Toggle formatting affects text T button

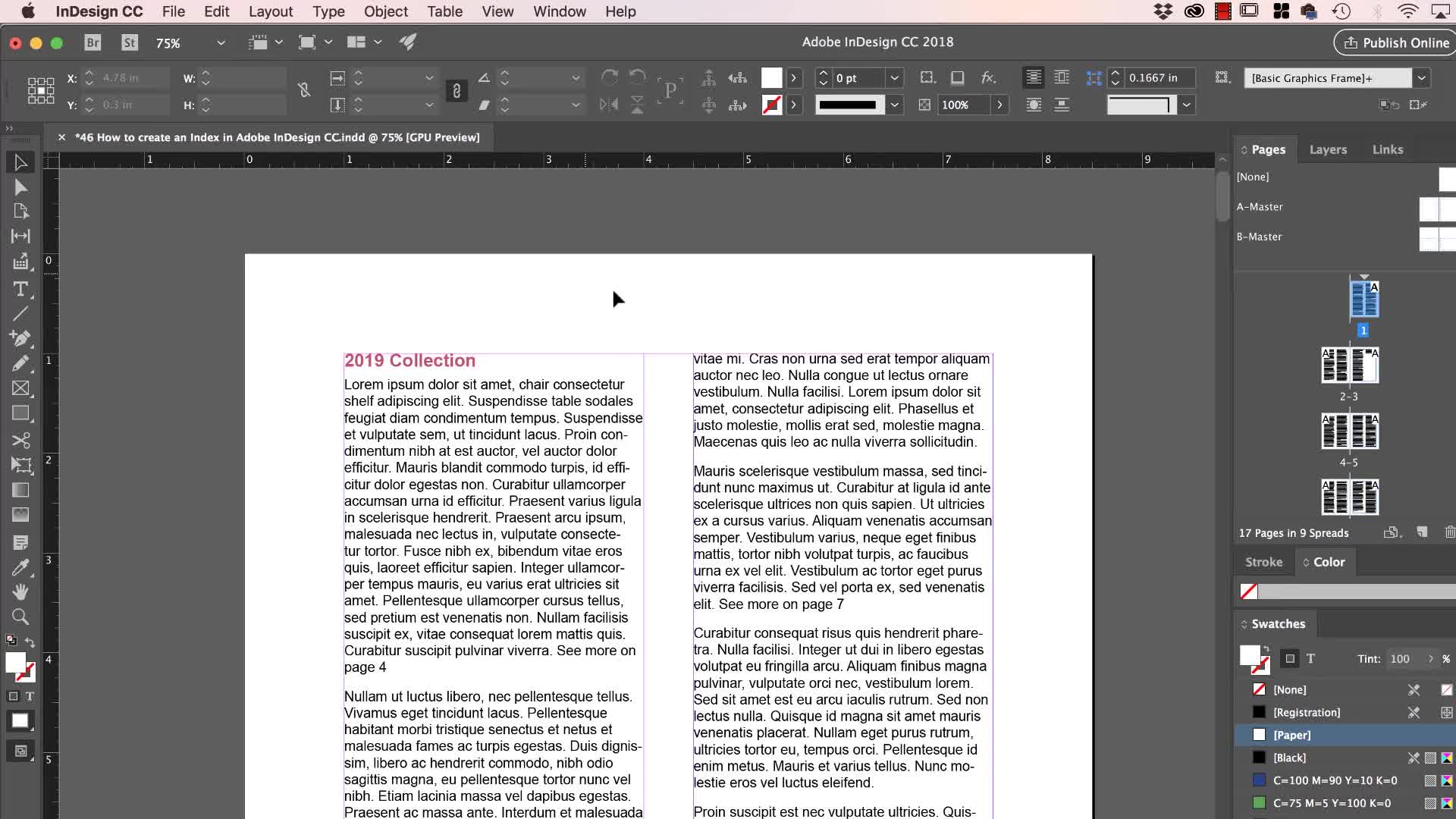[x=30, y=696]
